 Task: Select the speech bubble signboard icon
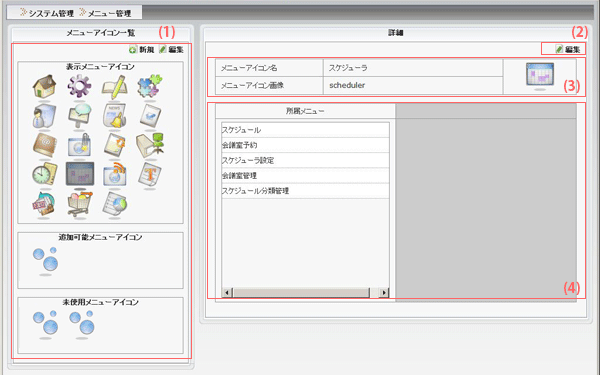click(80, 116)
